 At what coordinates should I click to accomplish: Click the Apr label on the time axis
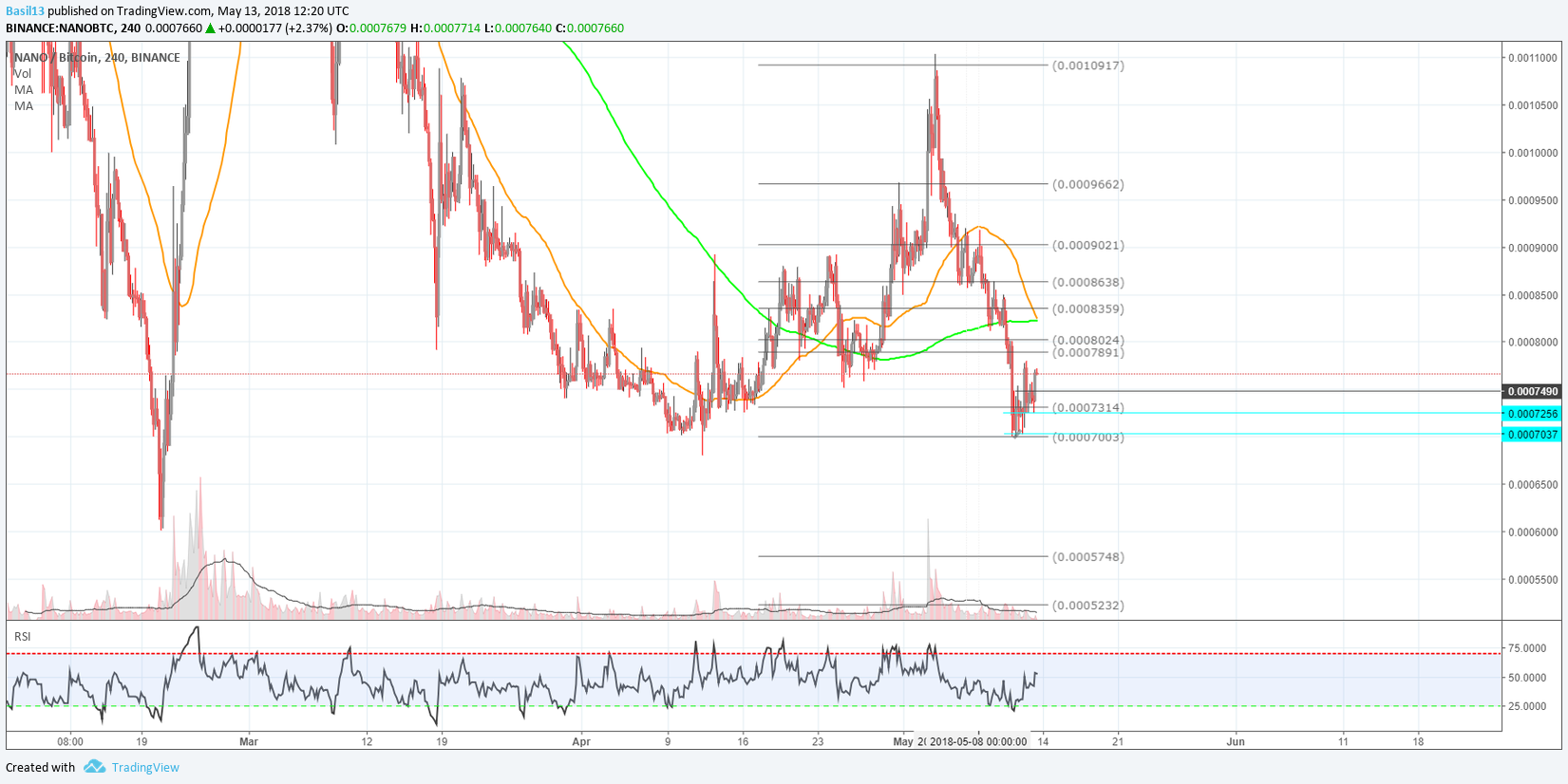coord(581,741)
